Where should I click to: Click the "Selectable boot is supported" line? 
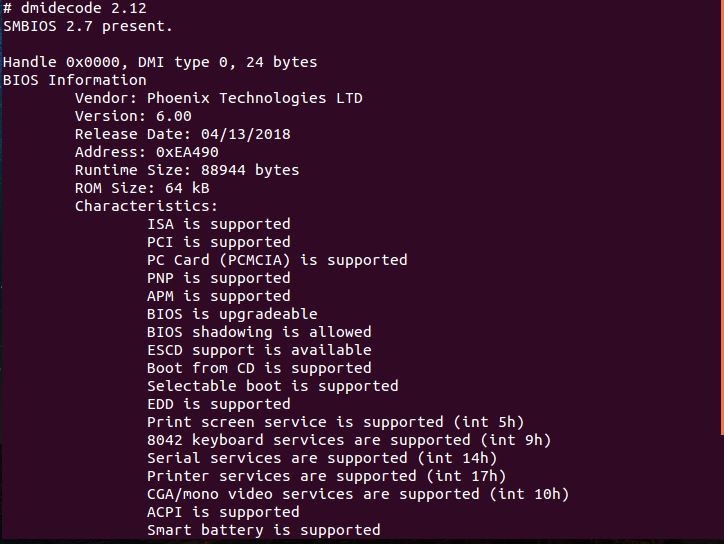click(272, 386)
